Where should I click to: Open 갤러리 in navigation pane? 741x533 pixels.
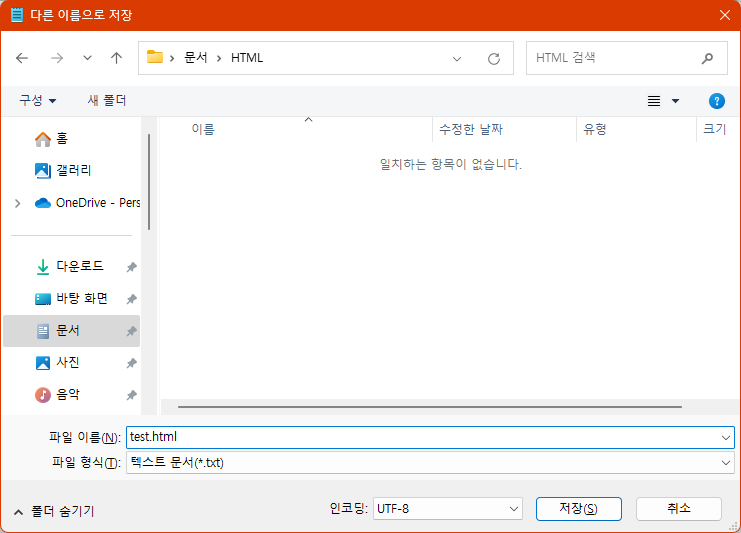[63, 170]
